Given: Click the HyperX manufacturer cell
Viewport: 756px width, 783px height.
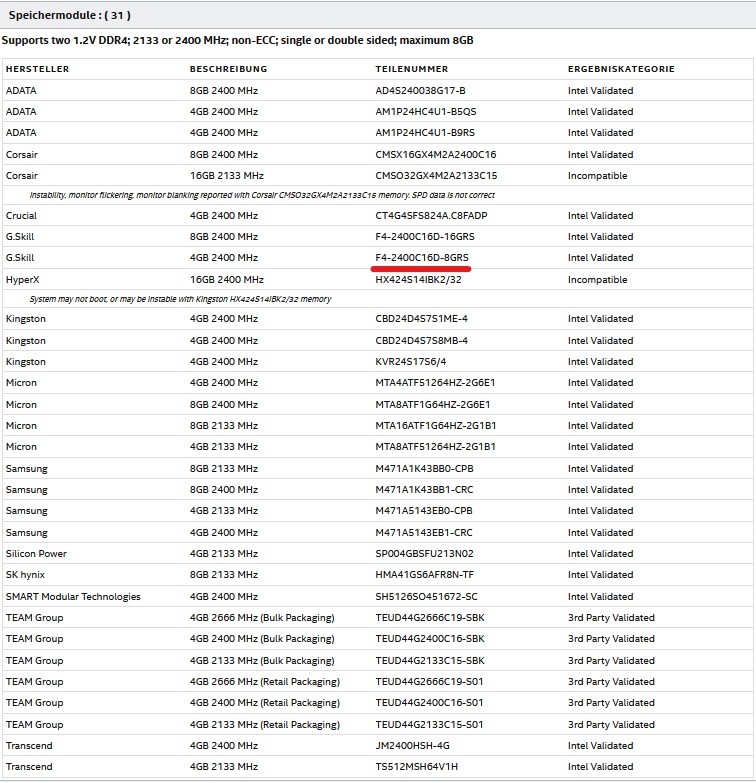Looking at the screenshot, I should (22, 279).
